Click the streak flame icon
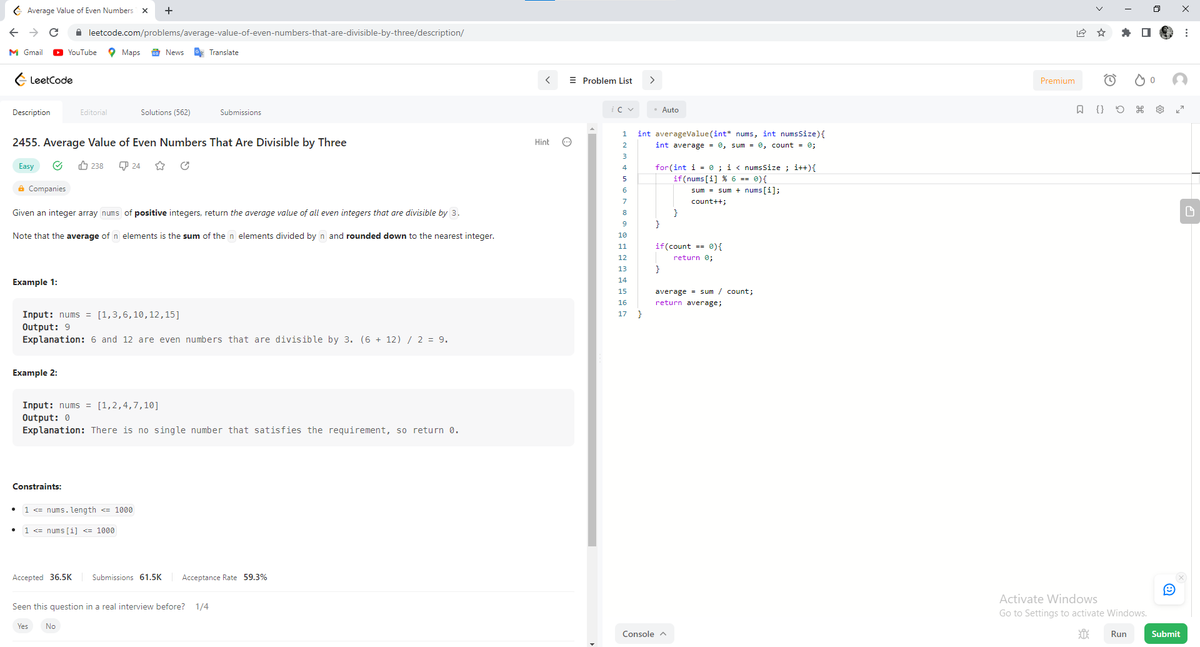The height and width of the screenshot is (647, 1200). pos(1141,80)
